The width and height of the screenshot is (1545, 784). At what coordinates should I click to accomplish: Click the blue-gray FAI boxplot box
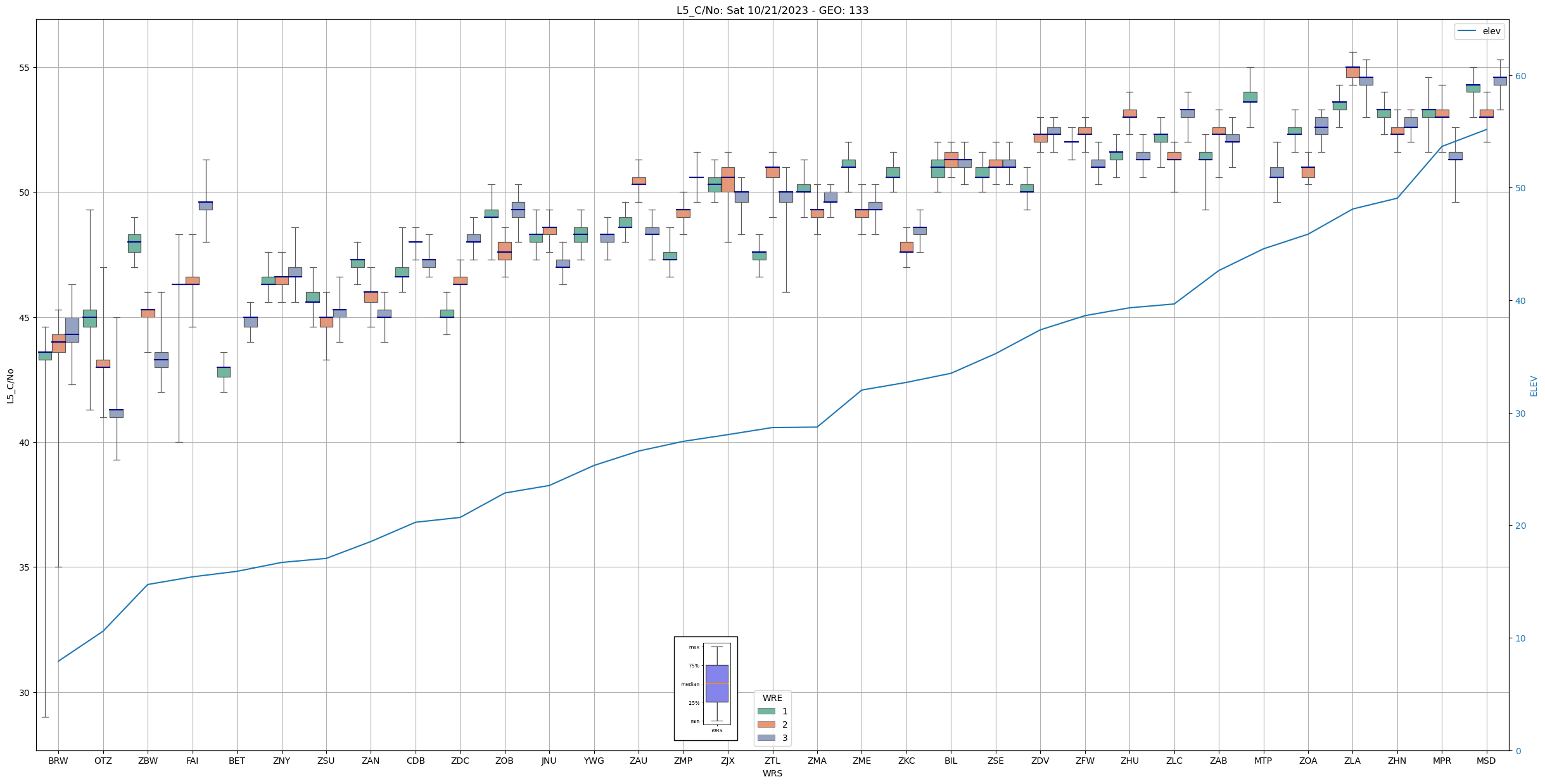[206, 206]
